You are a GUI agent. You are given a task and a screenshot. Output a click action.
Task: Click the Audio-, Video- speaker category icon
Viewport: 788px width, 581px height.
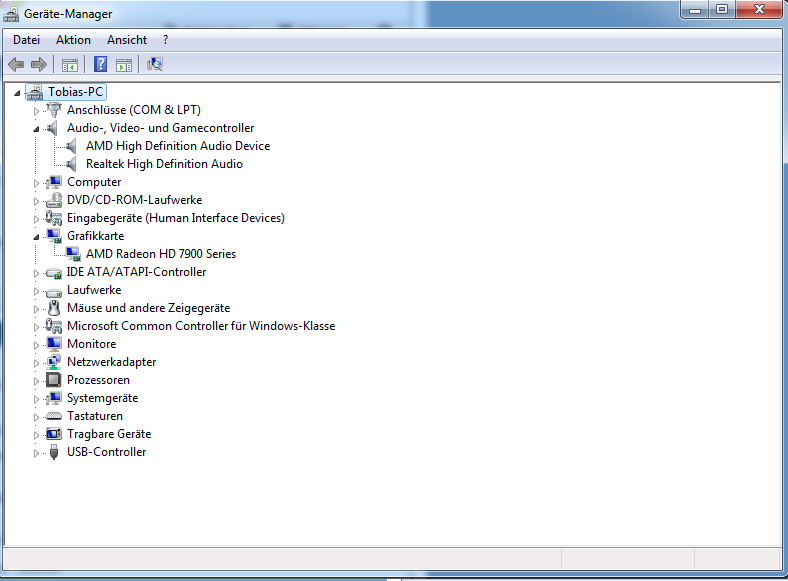(x=52, y=128)
